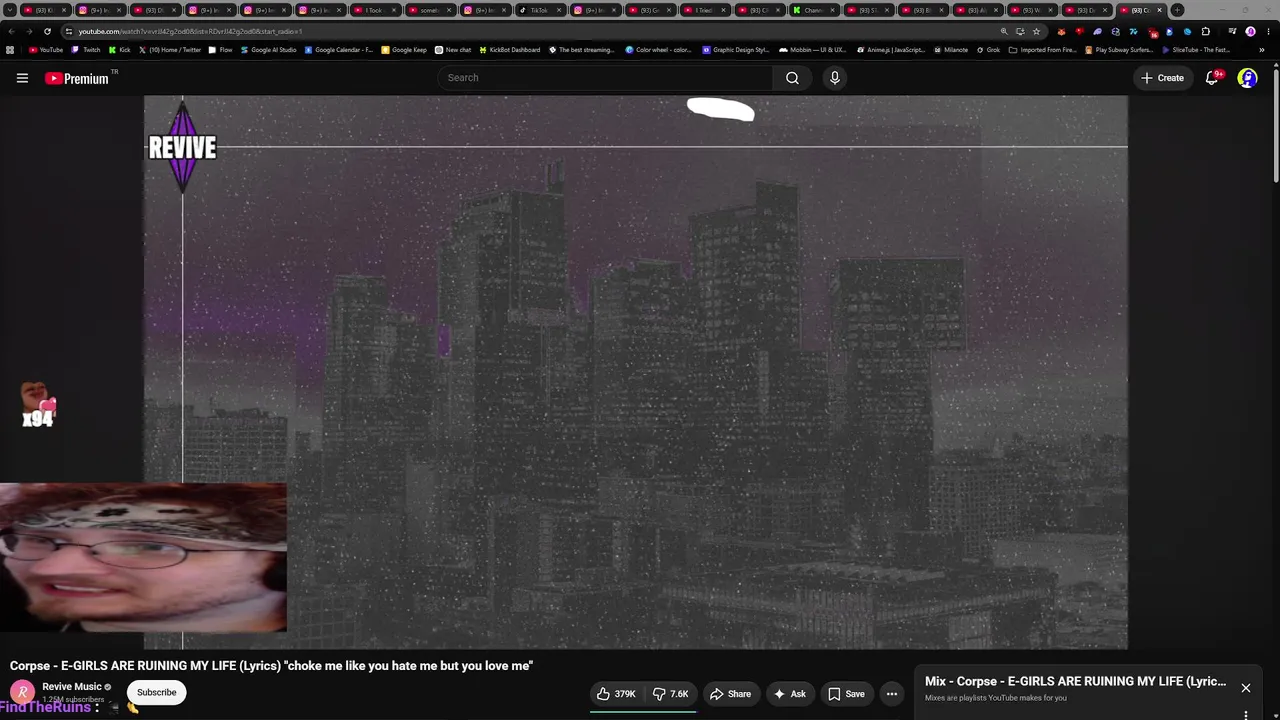
Task: Open Chrome three-dot menu
Action: [1269, 31]
